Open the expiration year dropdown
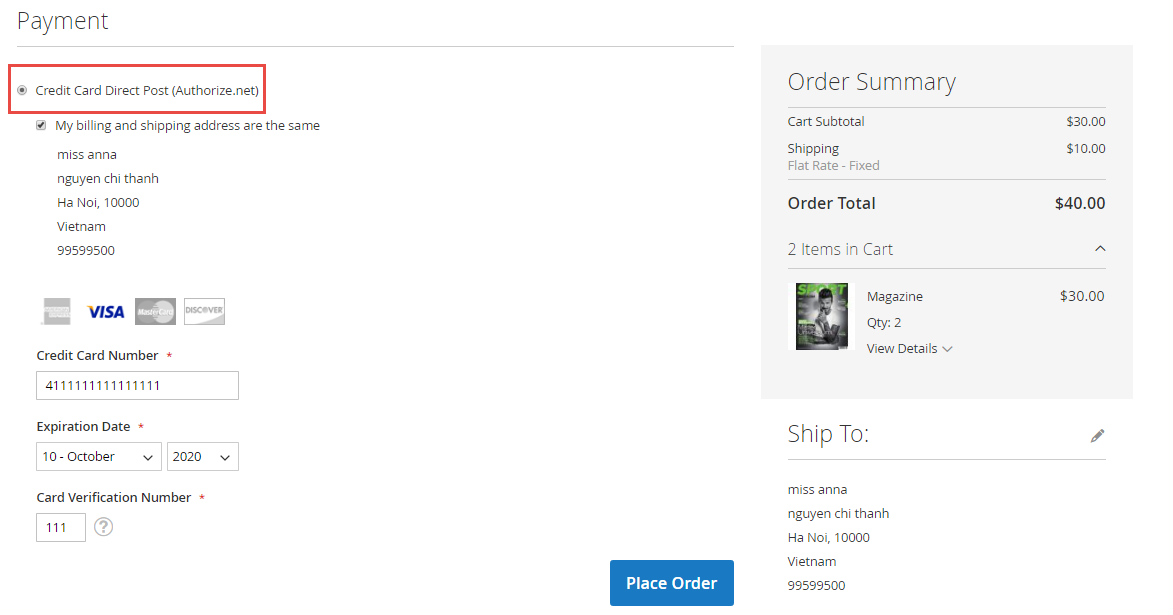The image size is (1173, 615). [x=202, y=456]
